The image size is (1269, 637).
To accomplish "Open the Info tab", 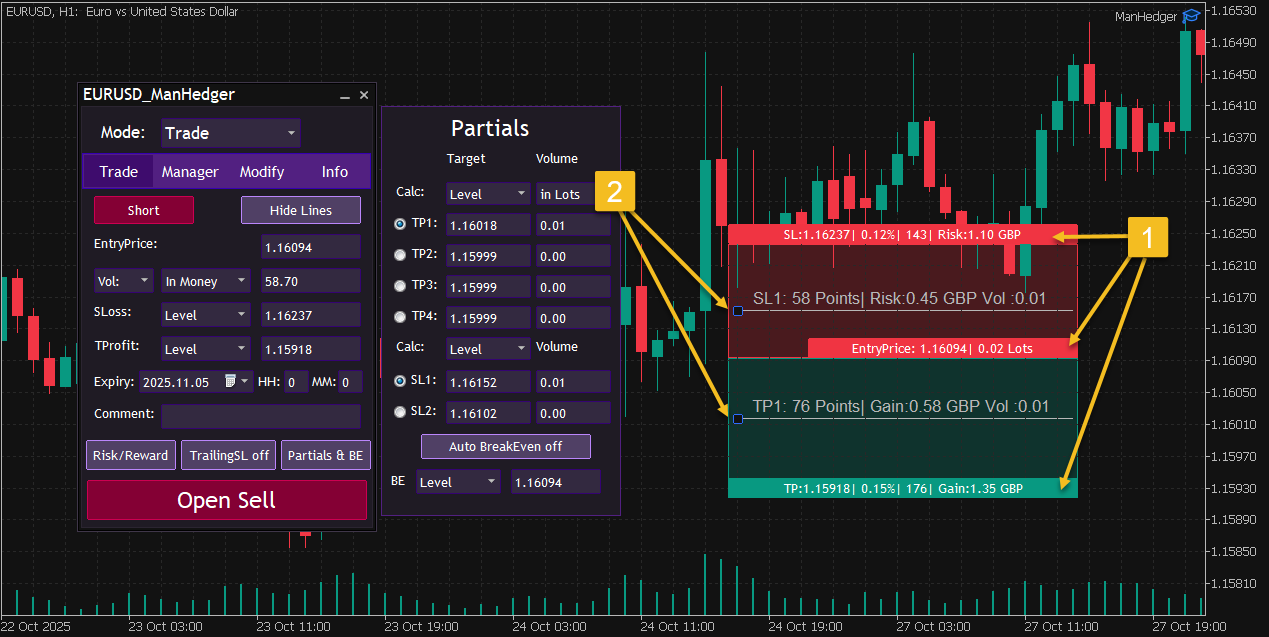I will point(334,171).
